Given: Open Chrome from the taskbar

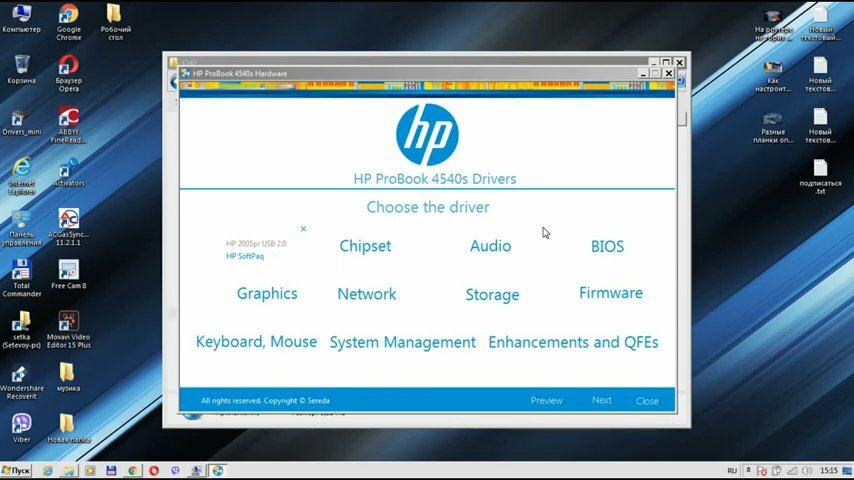Looking at the screenshot, I should (x=132, y=471).
